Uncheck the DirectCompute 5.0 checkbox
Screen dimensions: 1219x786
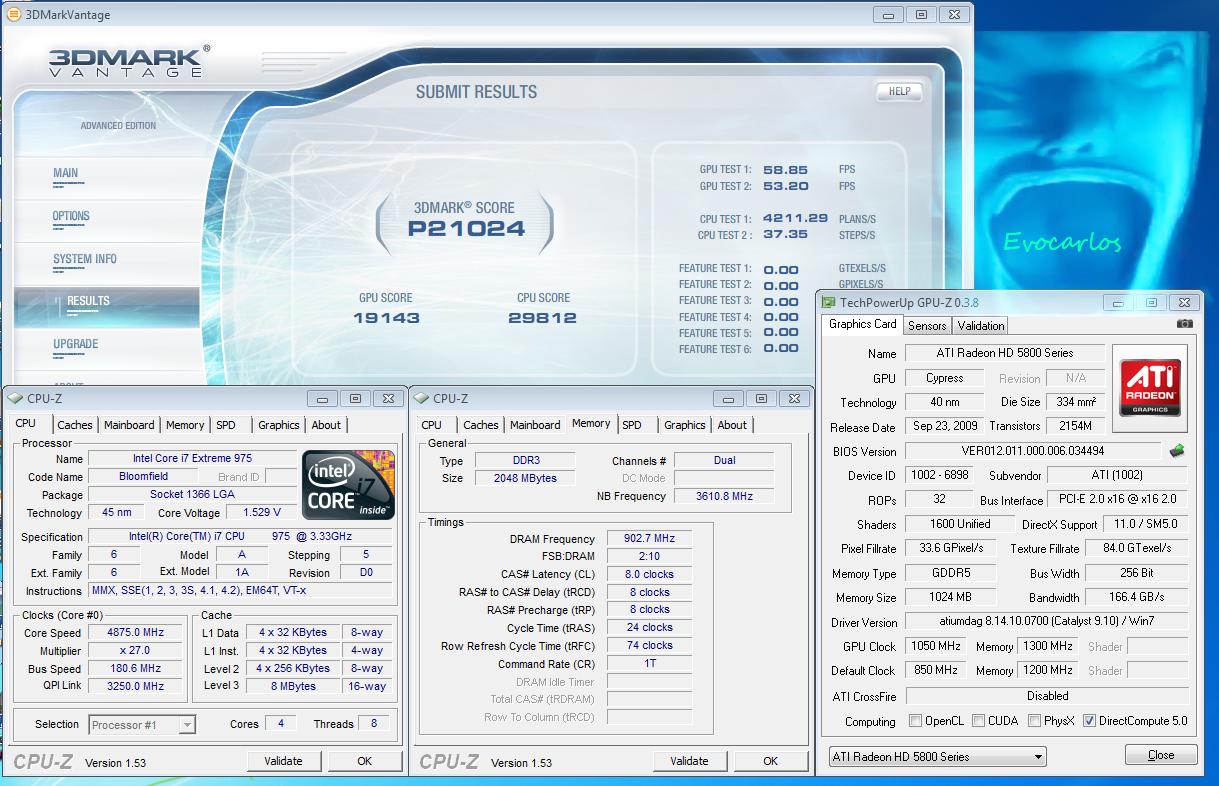pos(1089,721)
